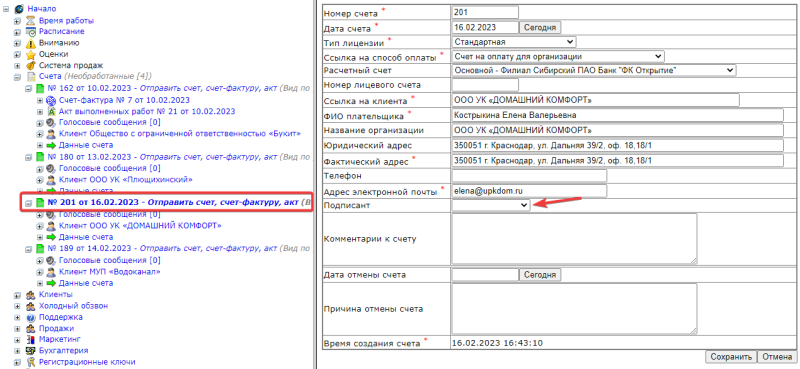This screenshot has height=369, width=800.
Task: Click the icon beside Холодный обзвон
Action: [31, 306]
